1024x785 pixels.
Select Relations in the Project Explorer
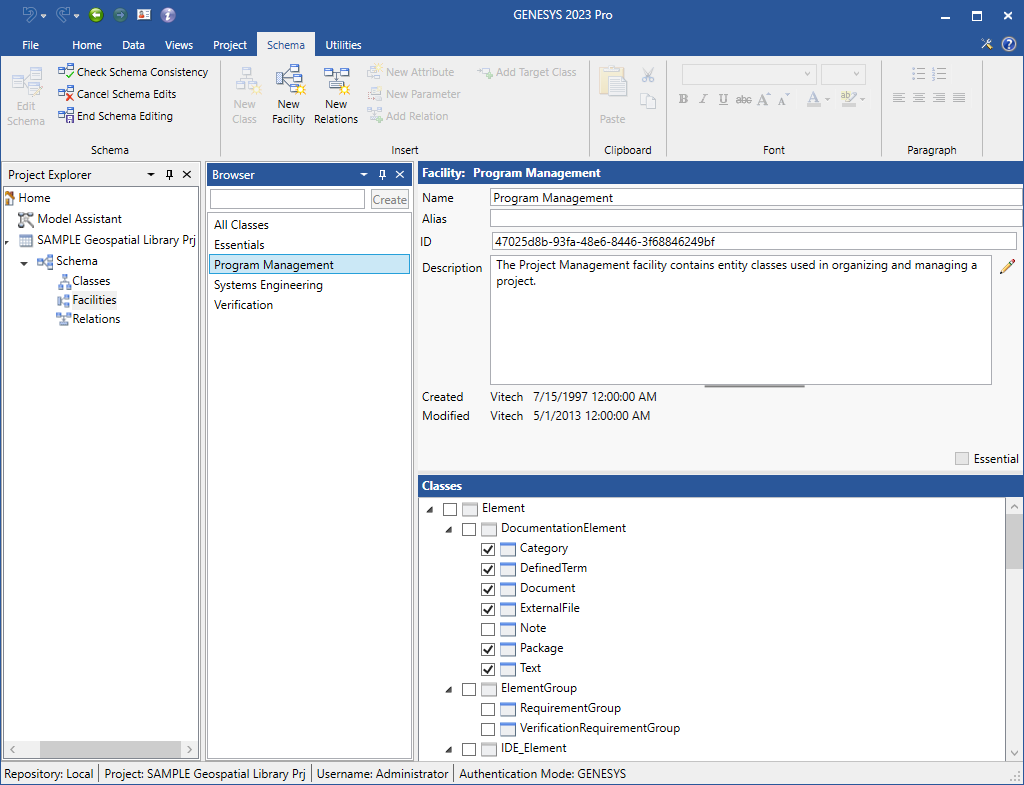[x=96, y=319]
